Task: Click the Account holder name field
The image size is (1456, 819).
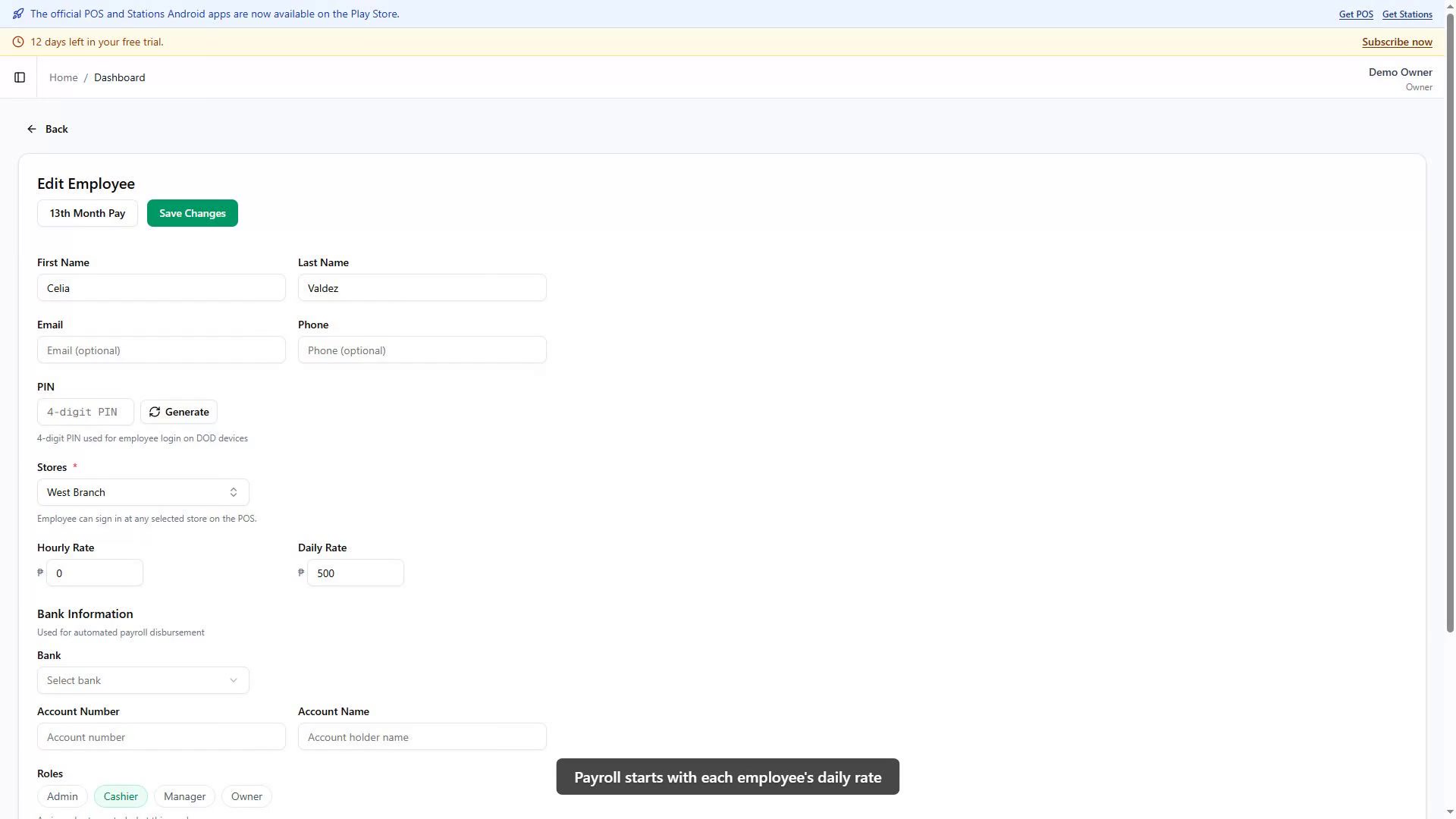Action: [422, 737]
